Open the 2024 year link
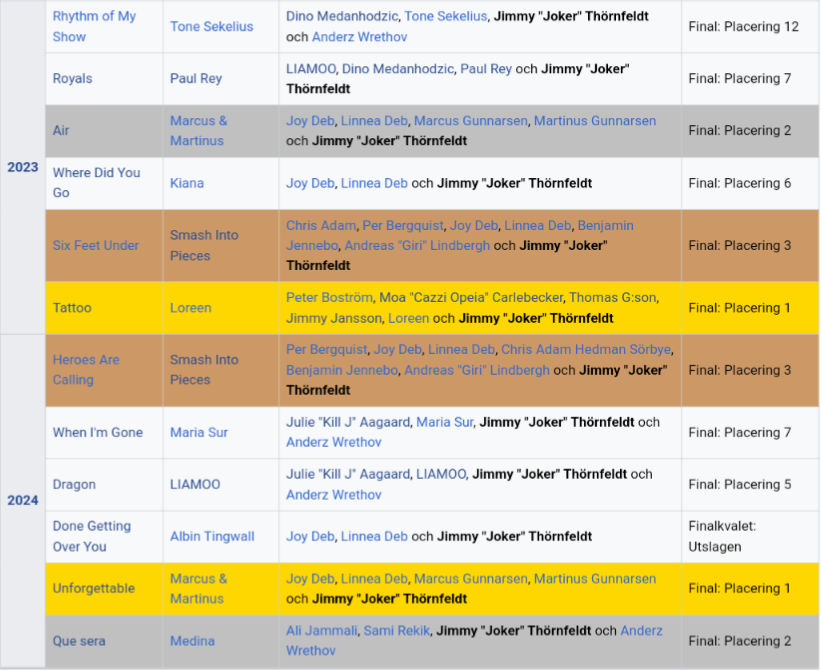 tap(23, 500)
